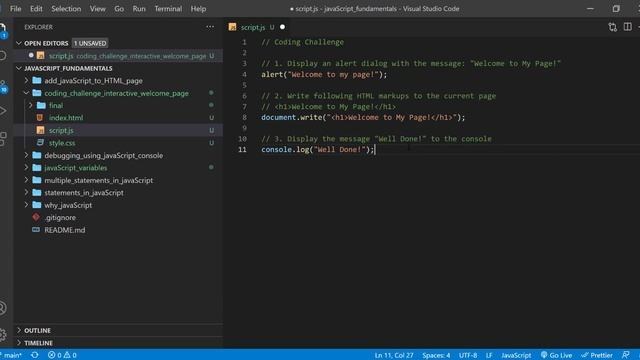
Task: Open style.css file
Action: point(62,143)
